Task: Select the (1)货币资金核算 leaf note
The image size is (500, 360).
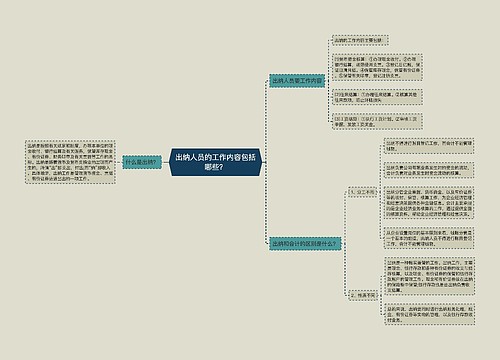Action: 377,67
